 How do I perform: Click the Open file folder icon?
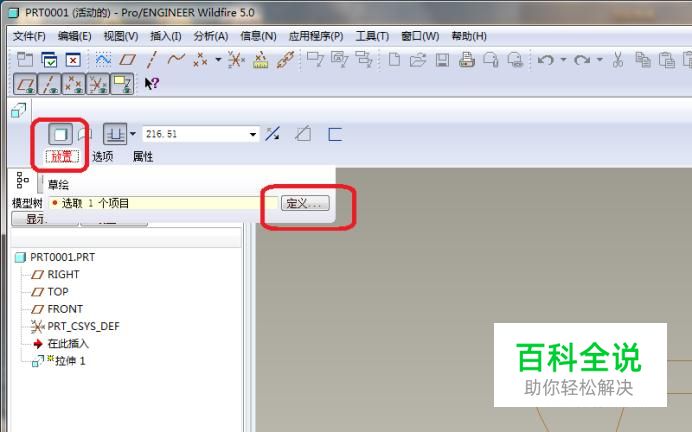(x=417, y=60)
